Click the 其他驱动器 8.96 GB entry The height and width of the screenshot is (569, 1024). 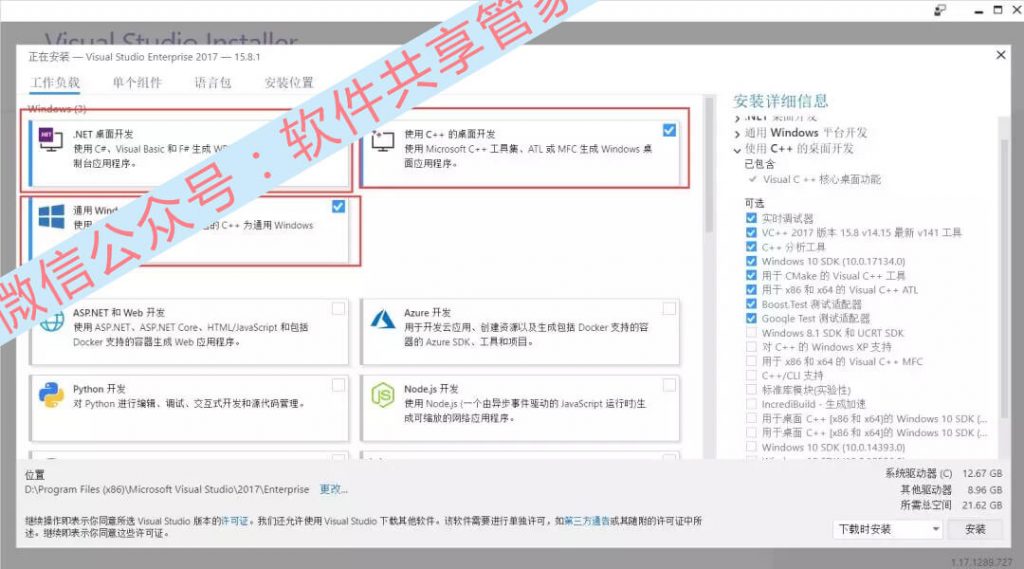pyautogui.click(x=952, y=489)
